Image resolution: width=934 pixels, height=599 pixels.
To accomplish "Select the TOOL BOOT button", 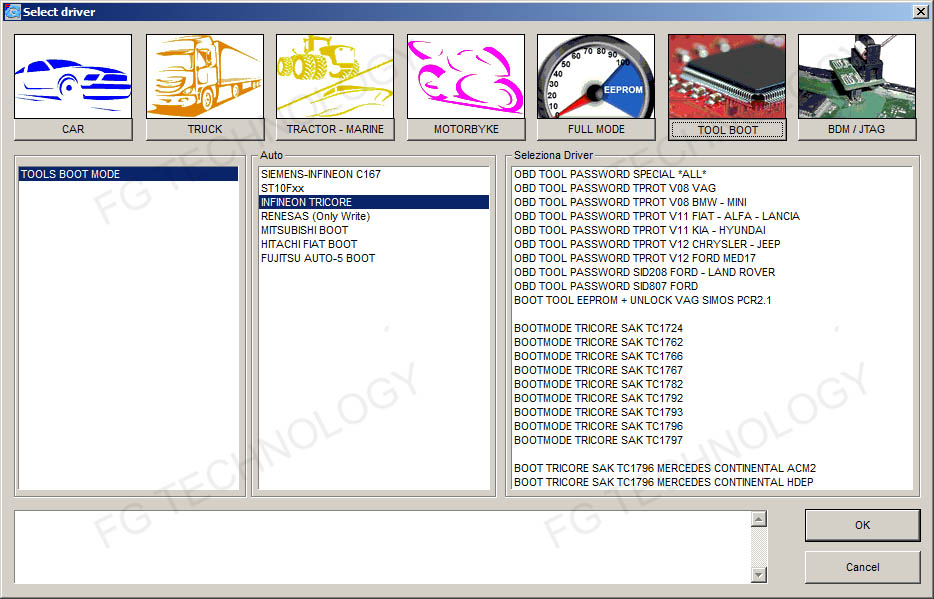I will (x=727, y=130).
